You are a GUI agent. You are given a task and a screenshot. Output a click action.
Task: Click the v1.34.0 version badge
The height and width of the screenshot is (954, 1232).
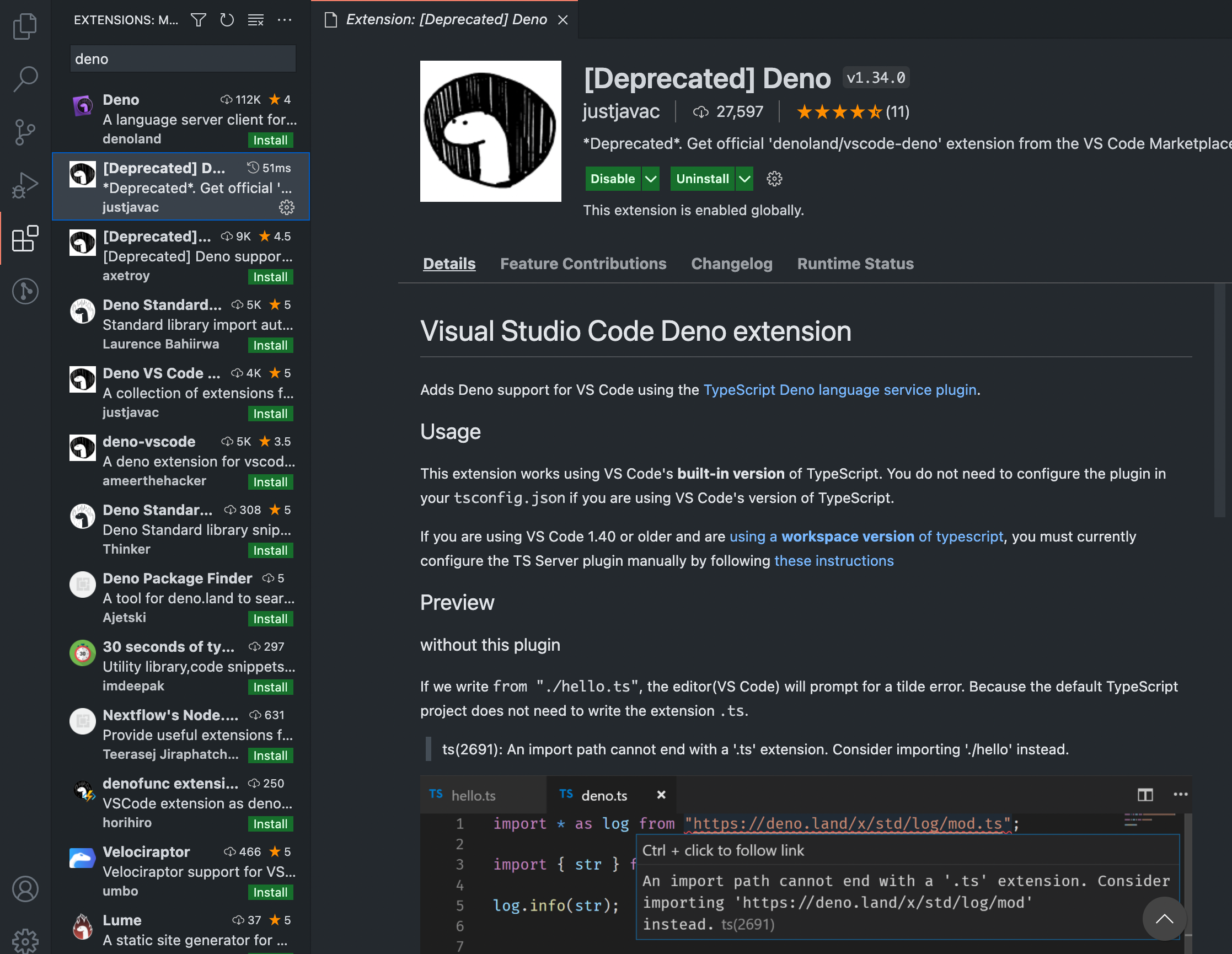tap(876, 77)
